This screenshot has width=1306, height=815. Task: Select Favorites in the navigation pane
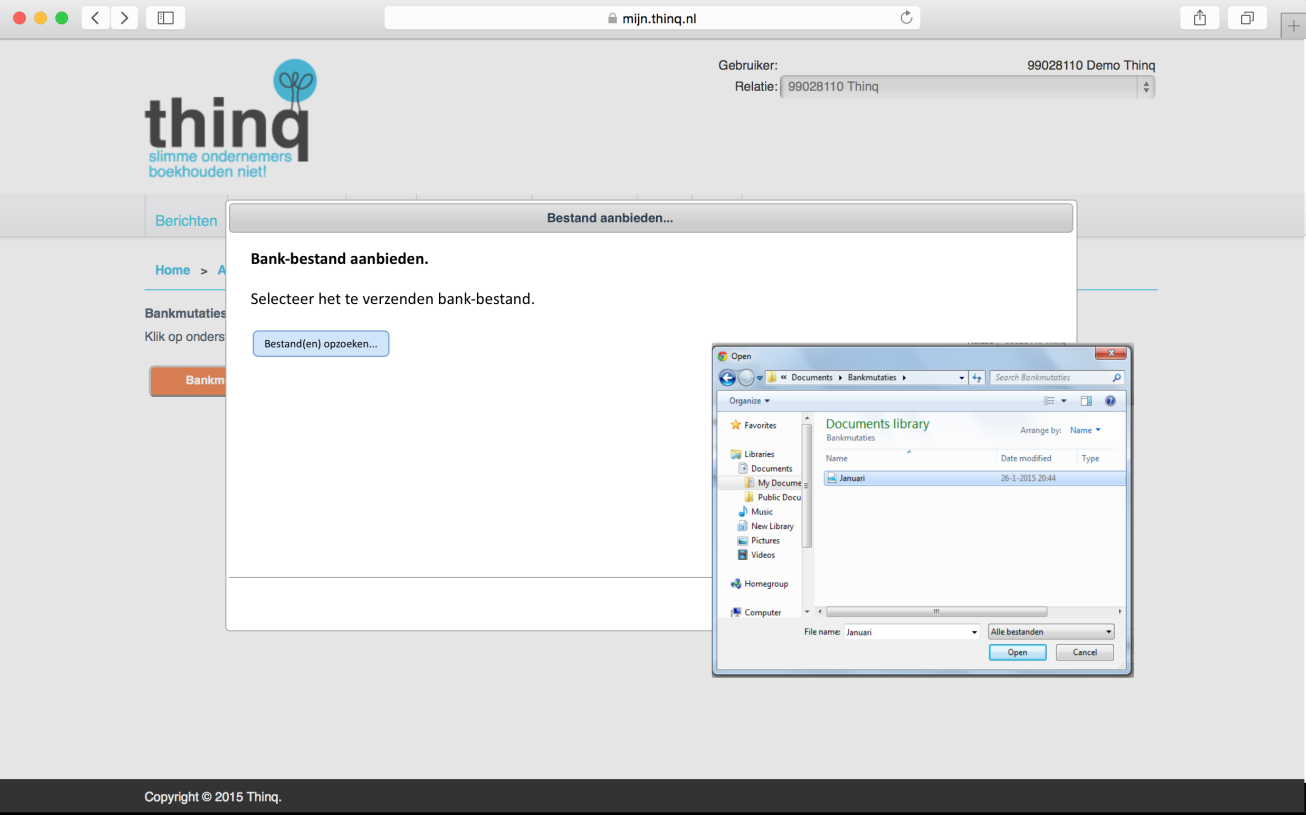[753, 425]
